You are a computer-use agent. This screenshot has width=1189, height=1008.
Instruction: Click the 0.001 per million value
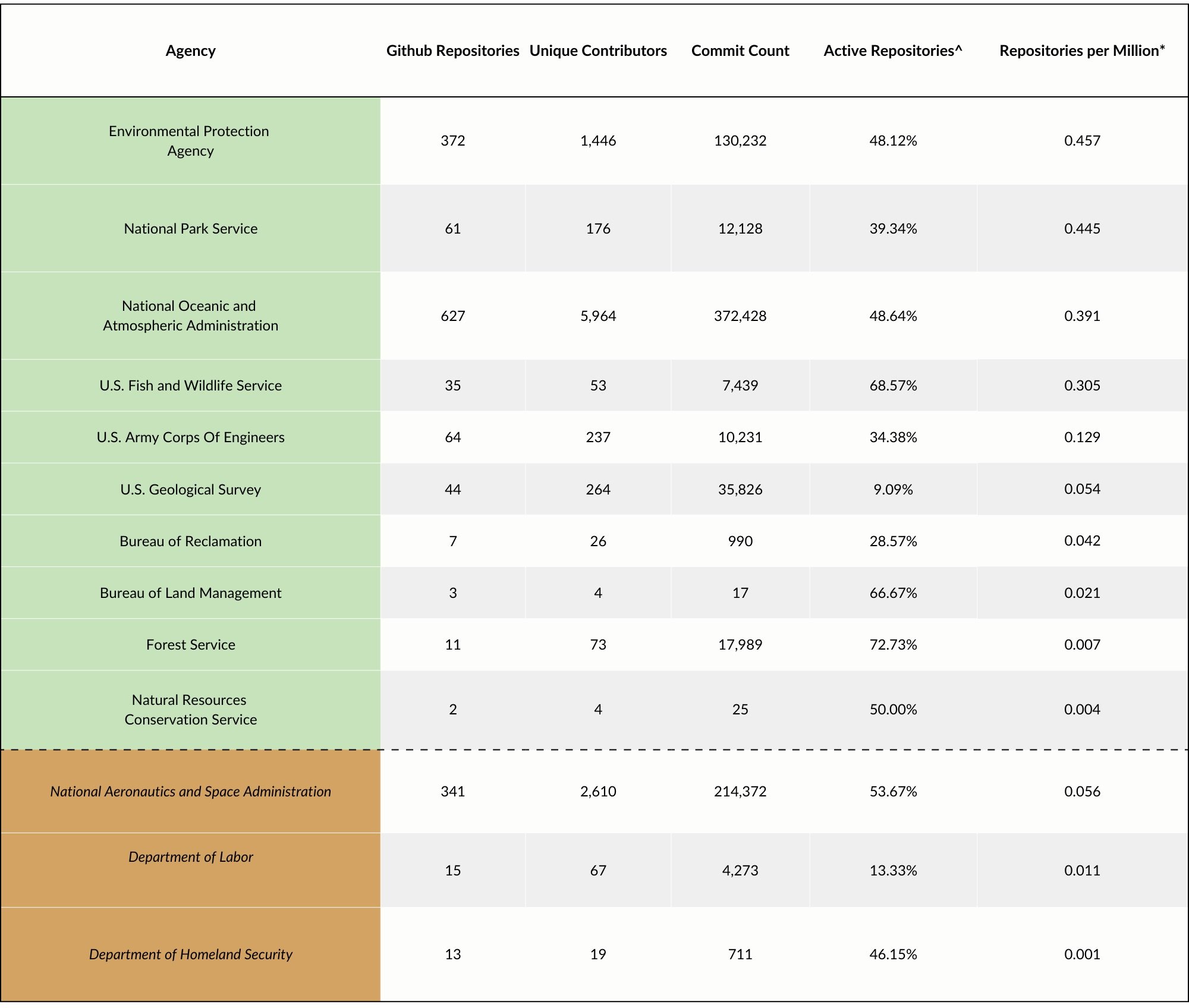pyautogui.click(x=1082, y=954)
